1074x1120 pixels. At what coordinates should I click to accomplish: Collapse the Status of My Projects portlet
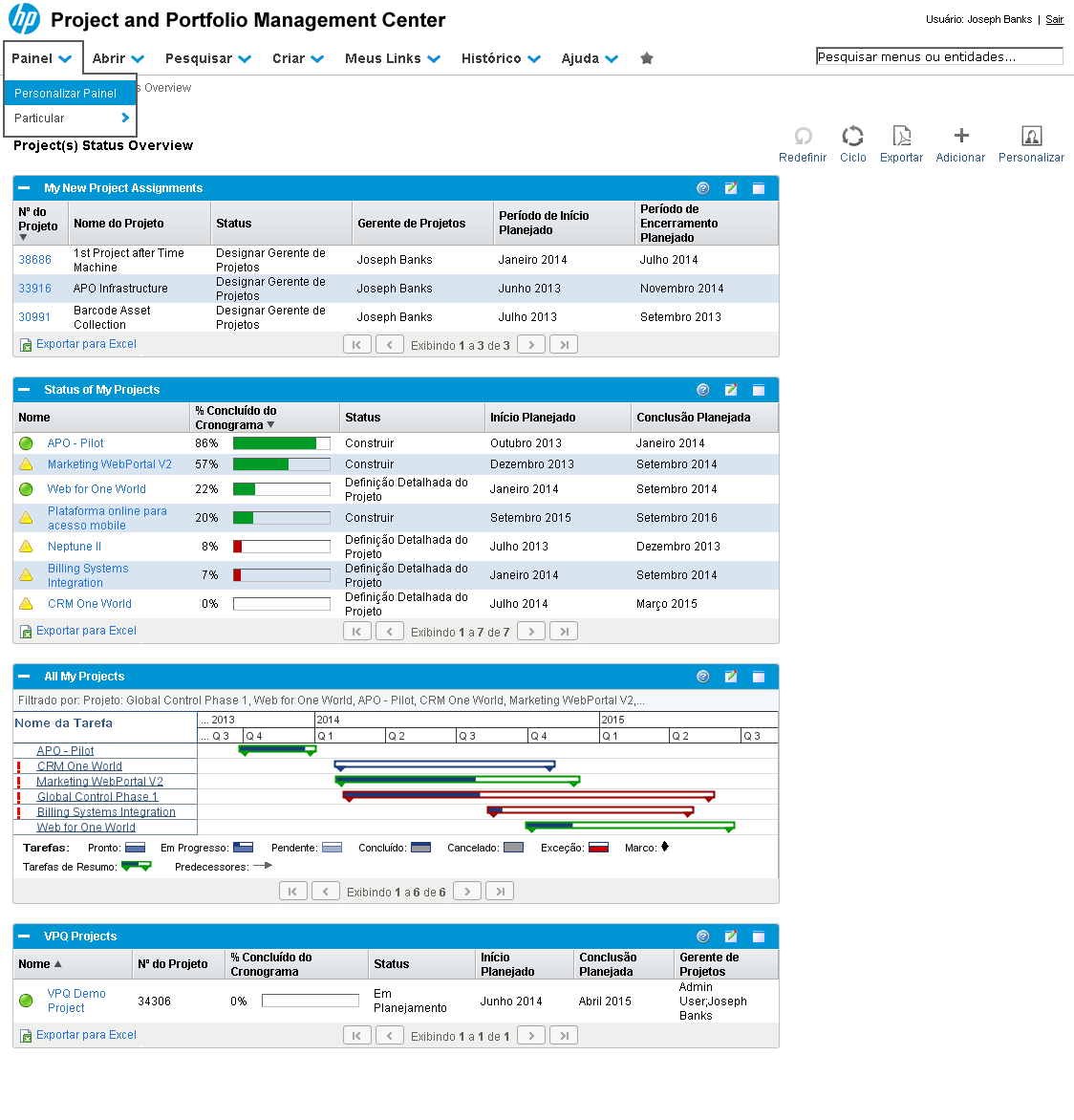[x=25, y=390]
